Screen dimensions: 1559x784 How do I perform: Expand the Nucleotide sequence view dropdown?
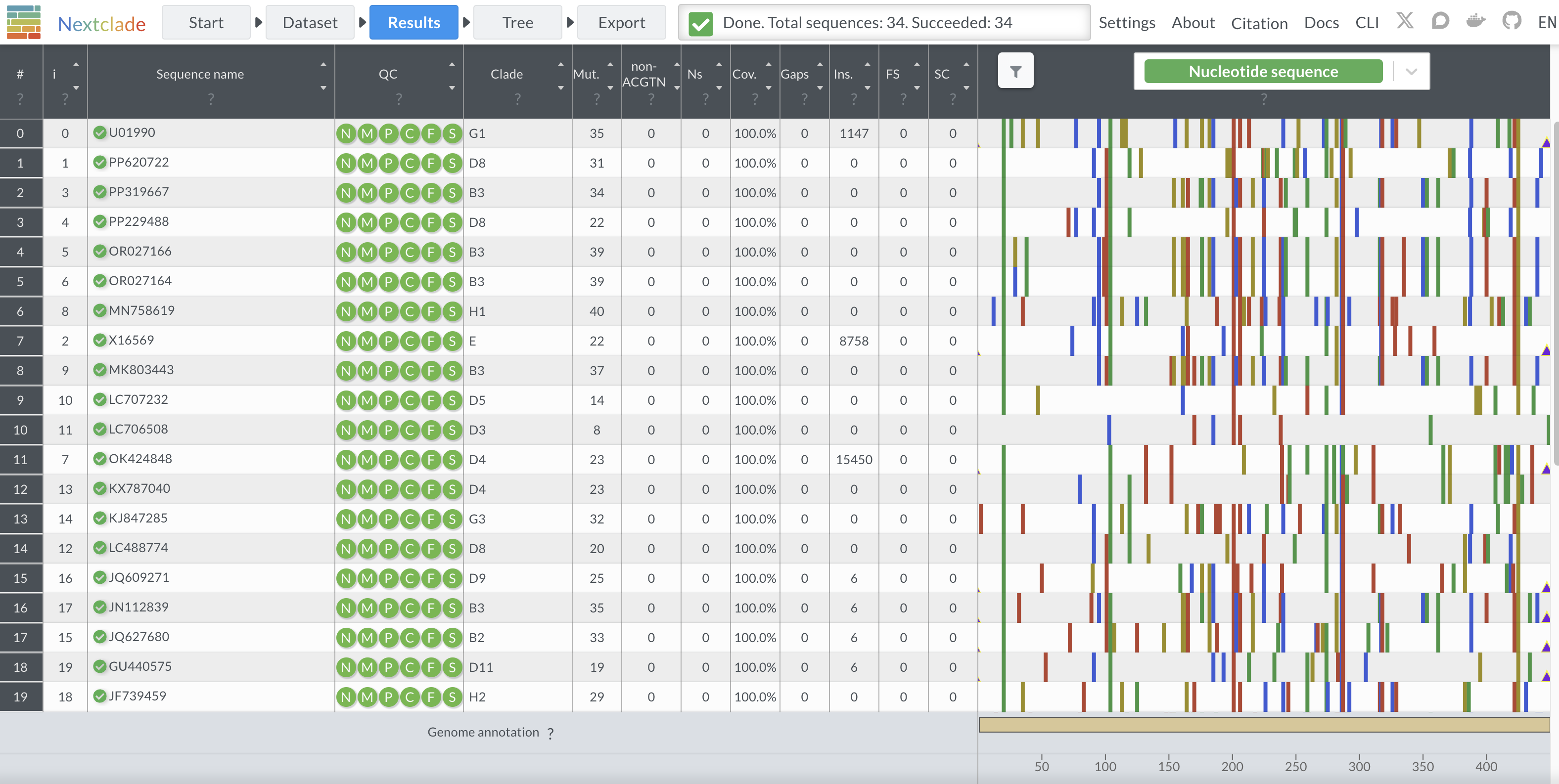[x=1411, y=71]
